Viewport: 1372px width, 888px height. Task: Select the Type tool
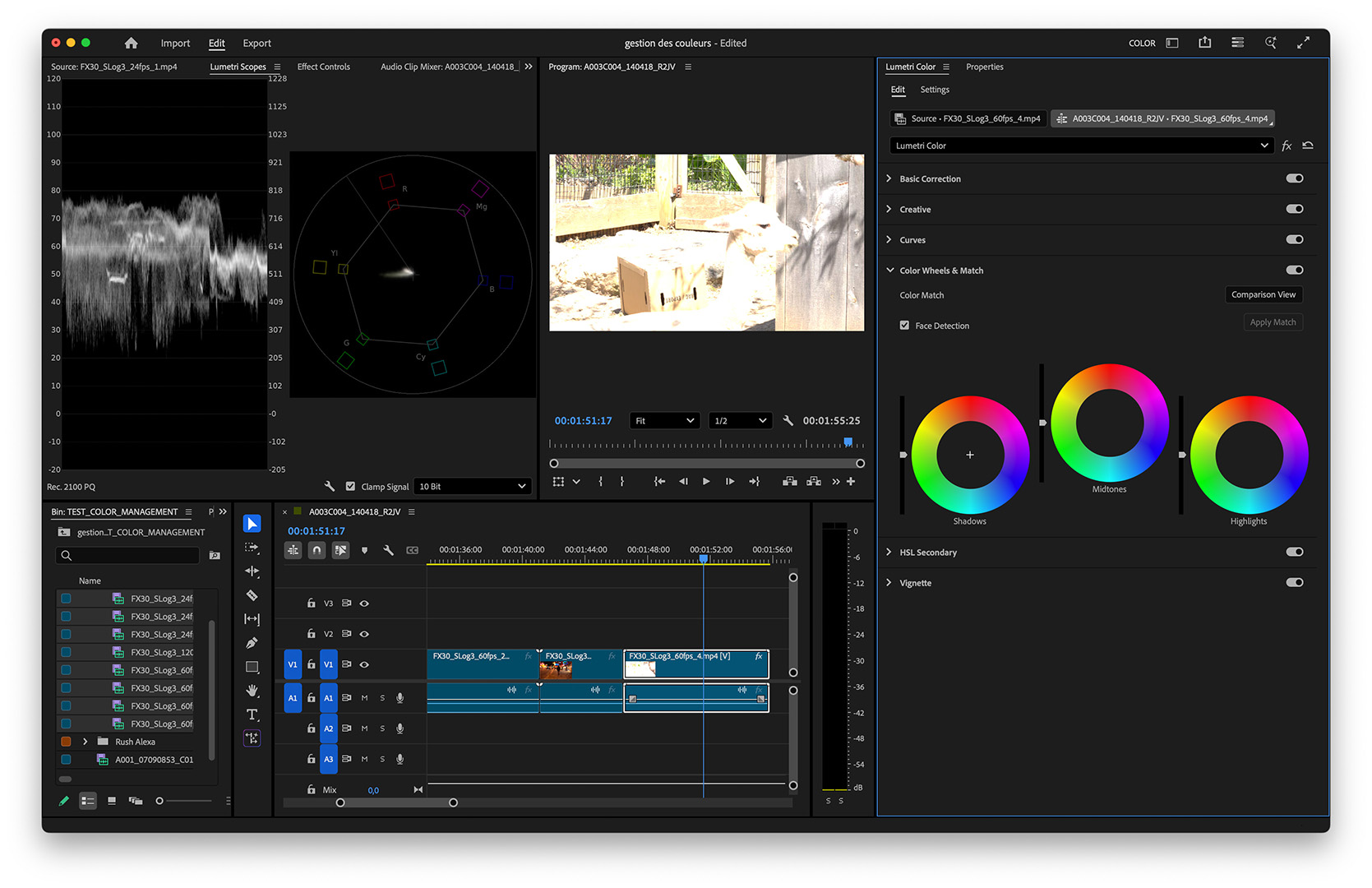(252, 715)
